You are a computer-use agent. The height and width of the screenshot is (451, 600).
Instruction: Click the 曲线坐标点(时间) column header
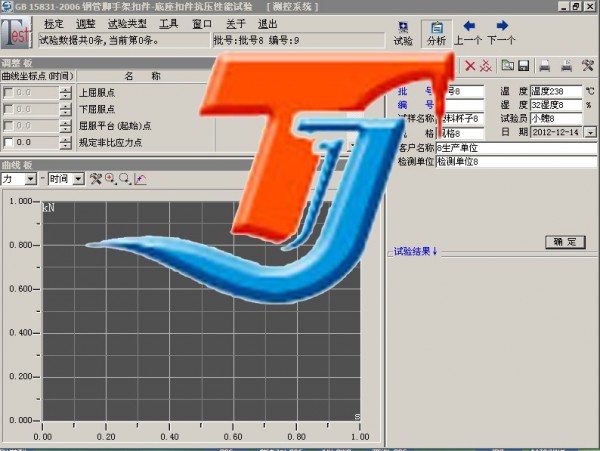pos(38,76)
